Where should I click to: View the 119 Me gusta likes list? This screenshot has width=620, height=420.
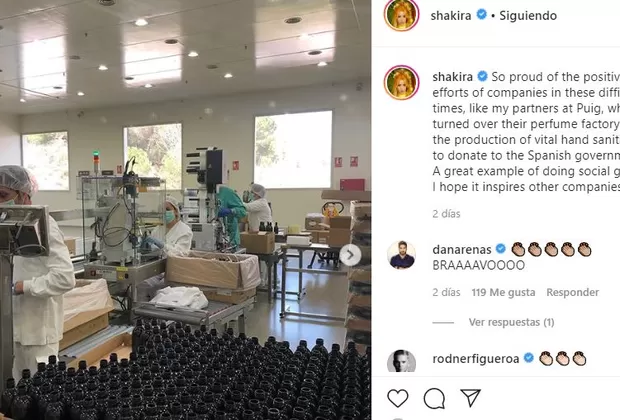click(x=503, y=292)
